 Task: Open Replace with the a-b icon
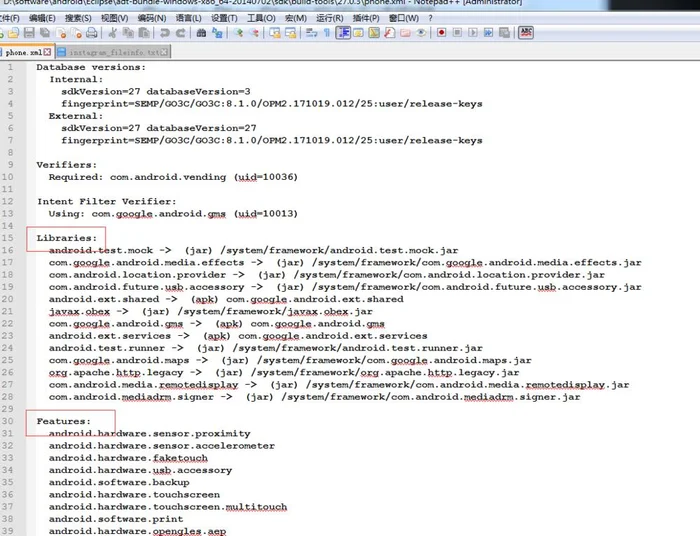pyautogui.click(x=217, y=33)
